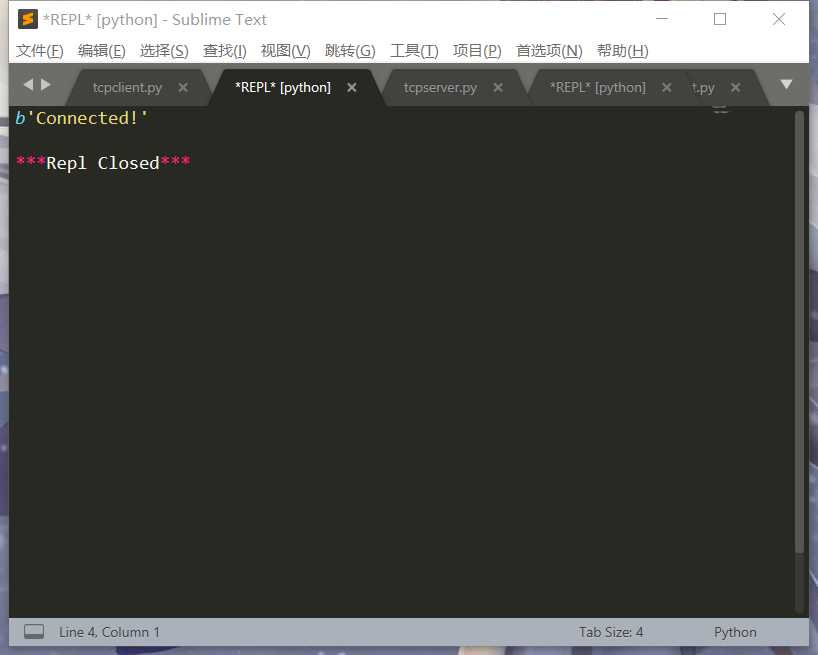Image resolution: width=818 pixels, height=655 pixels.
Task: Close the tcpserver.py tab
Action: pyautogui.click(x=498, y=88)
